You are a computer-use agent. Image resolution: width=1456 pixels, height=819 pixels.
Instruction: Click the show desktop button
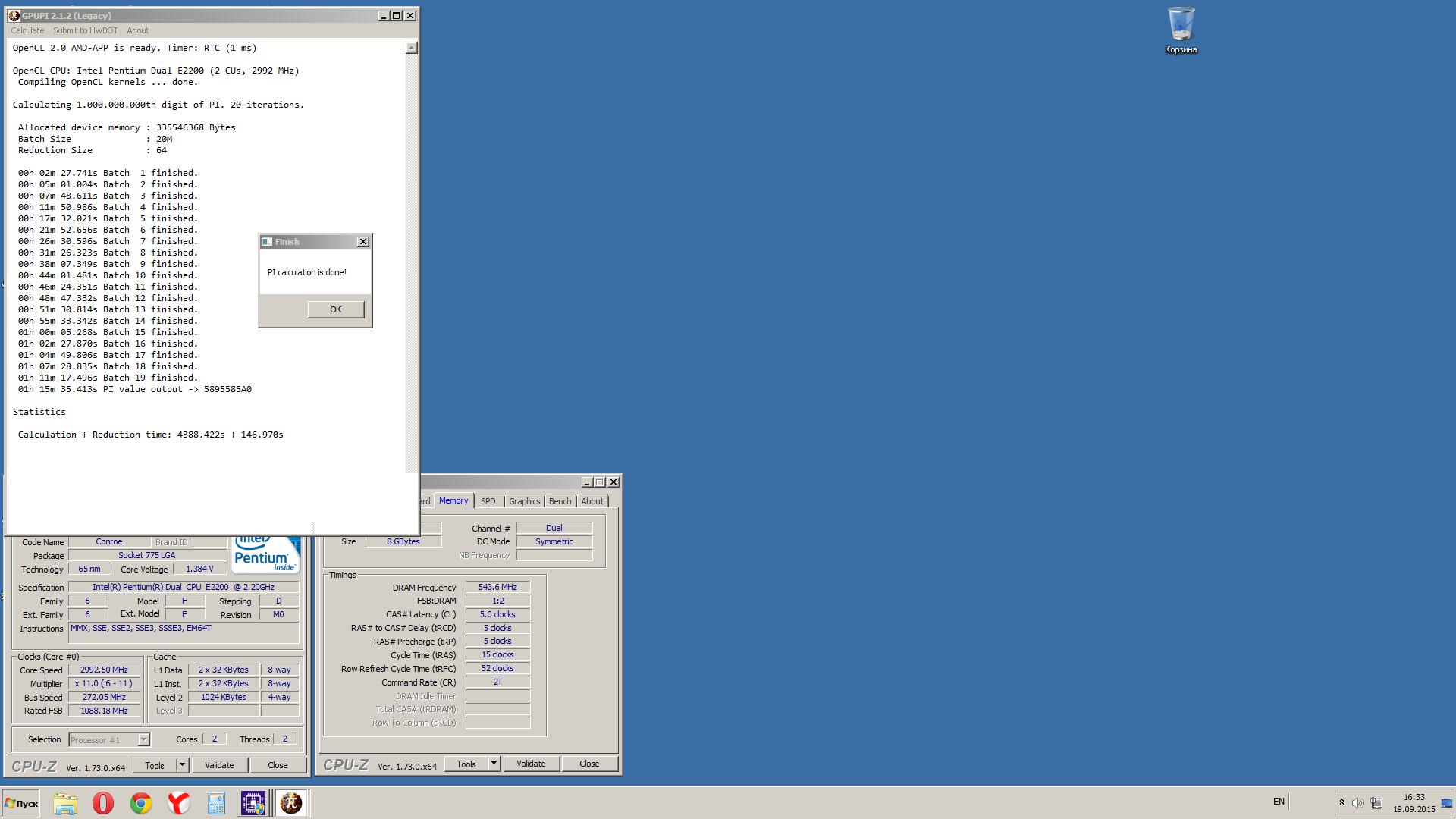[1447, 803]
